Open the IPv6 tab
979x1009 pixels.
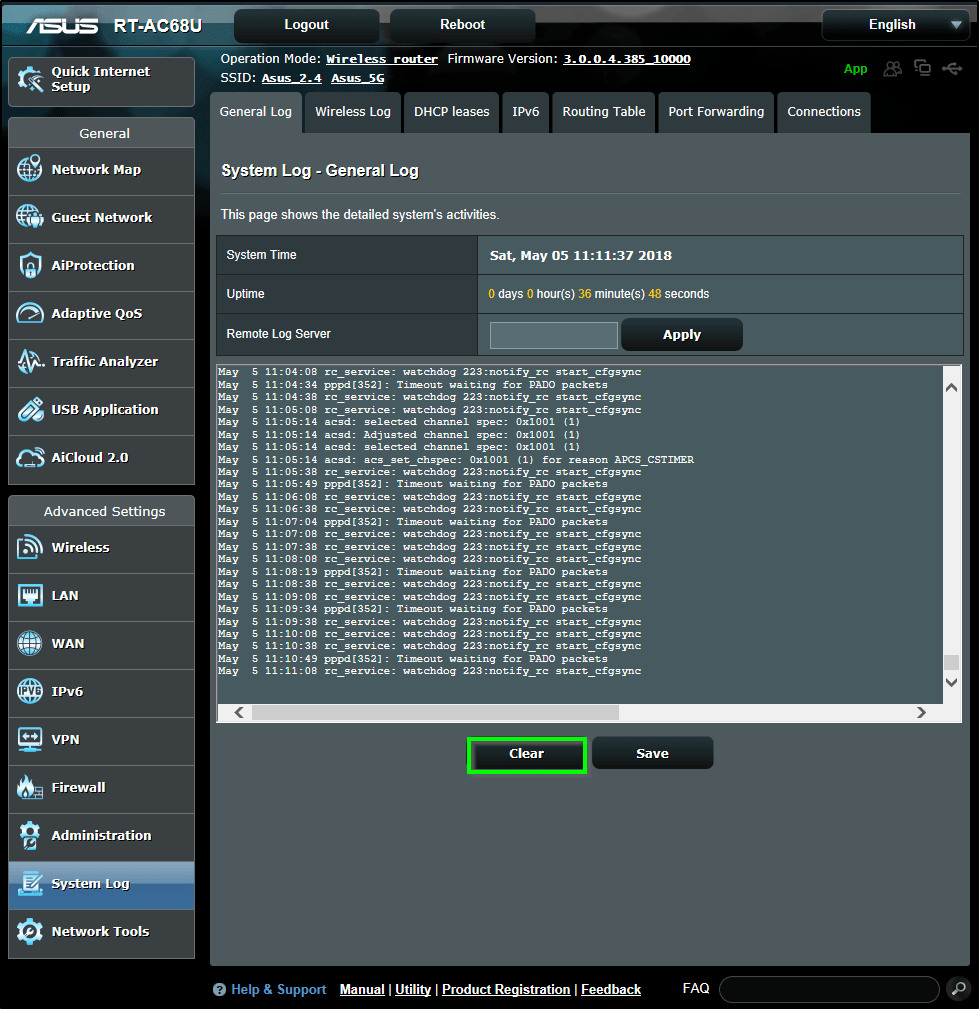[x=525, y=112]
